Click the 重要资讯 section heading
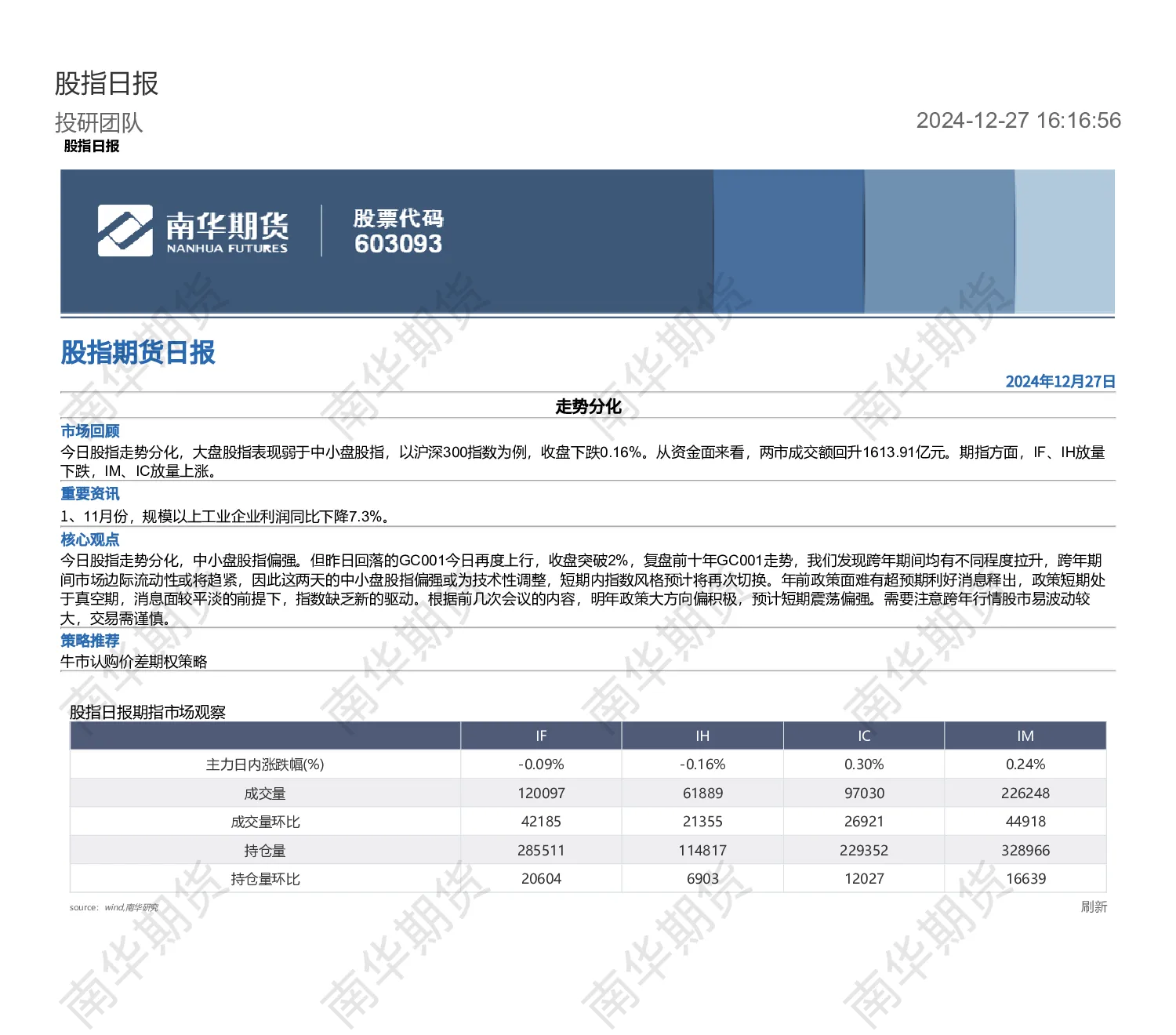The height and width of the screenshot is (1035, 1176). click(x=90, y=493)
